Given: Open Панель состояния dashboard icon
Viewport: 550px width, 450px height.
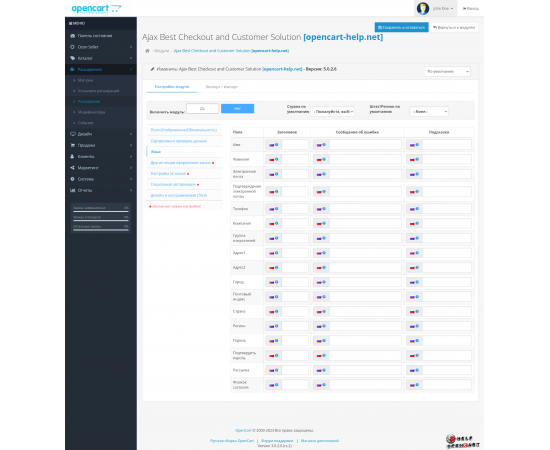Looking at the screenshot, I should 73,36.
